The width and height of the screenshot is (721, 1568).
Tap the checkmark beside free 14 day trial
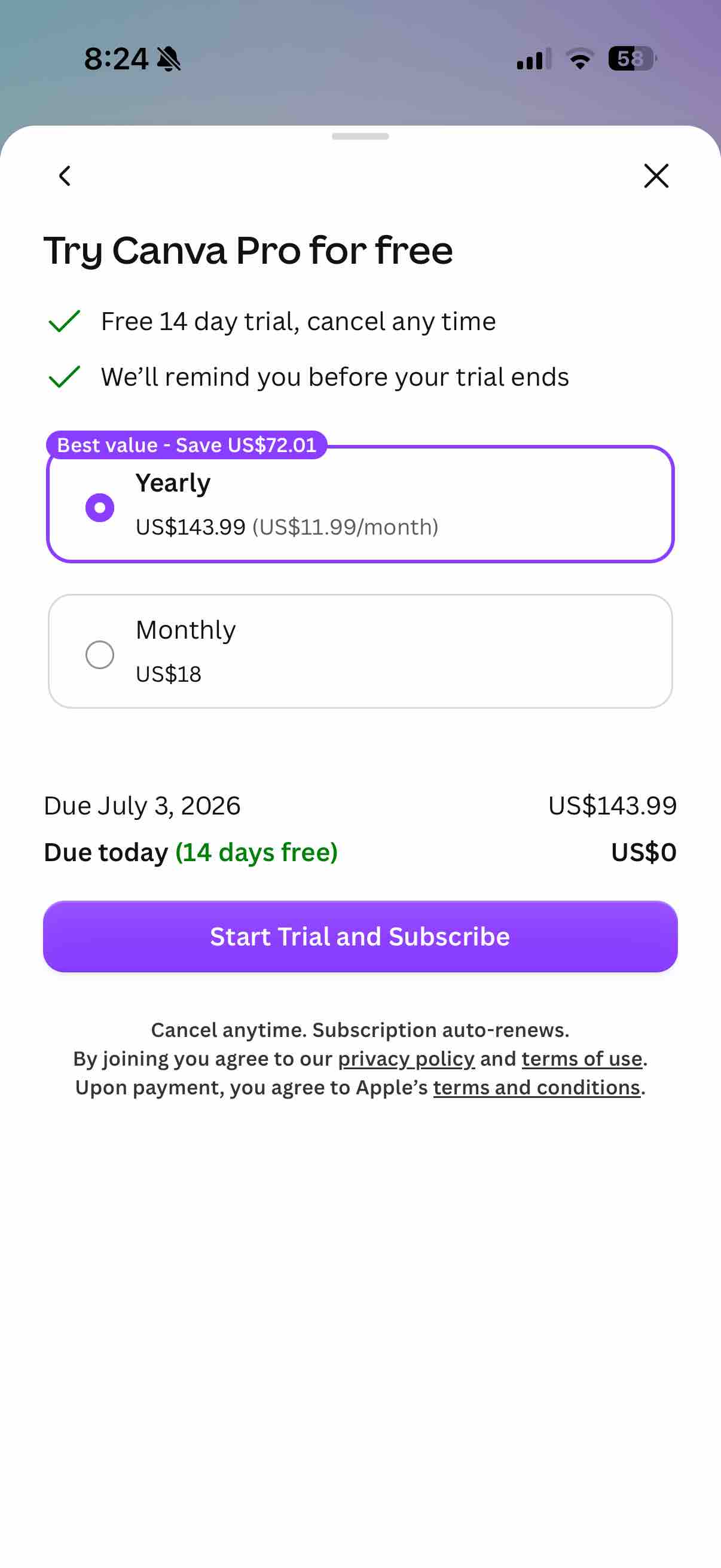[x=65, y=321]
